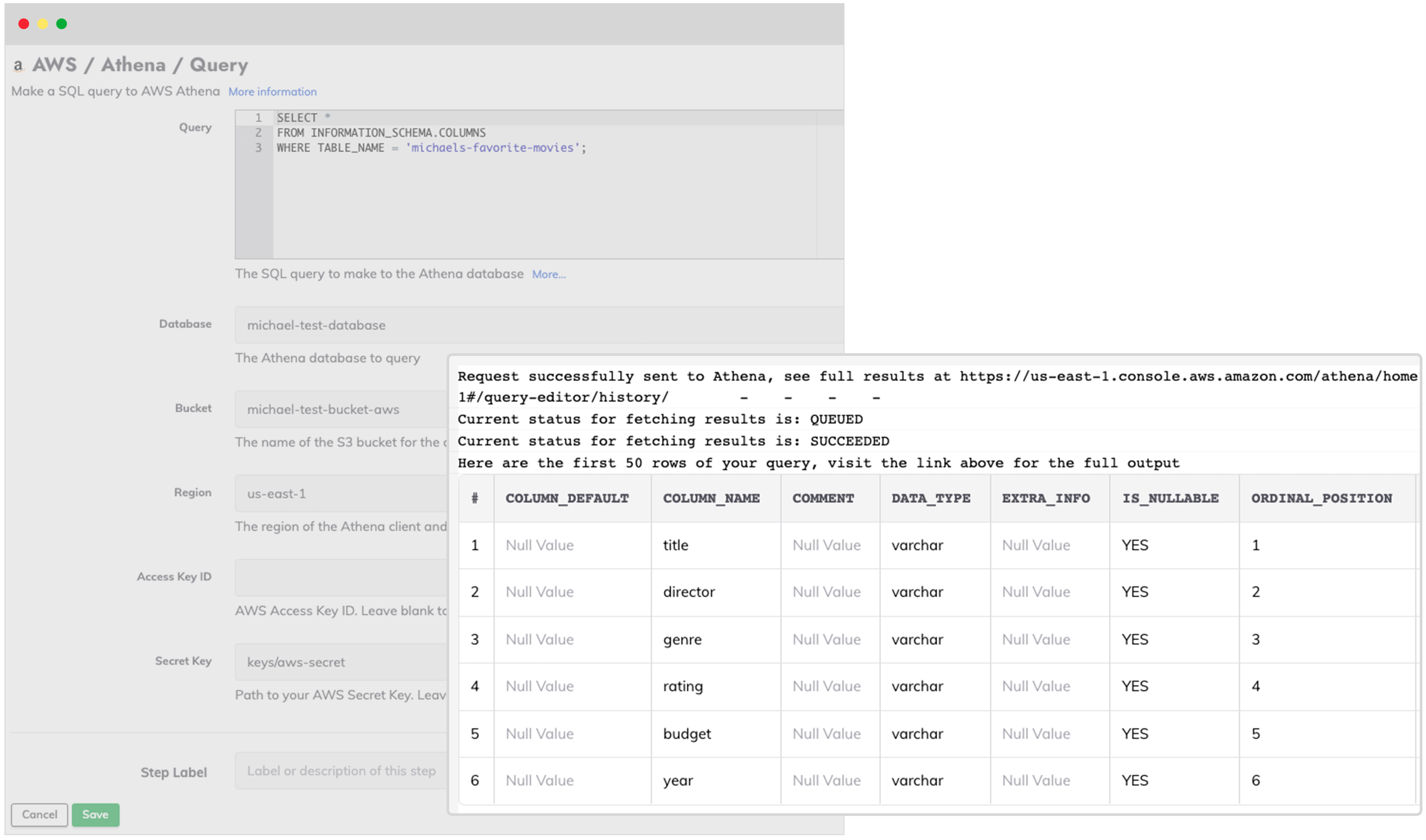Click the status line ending in SUCCEEDED
This screenshot has width=1426, height=840.
(673, 441)
